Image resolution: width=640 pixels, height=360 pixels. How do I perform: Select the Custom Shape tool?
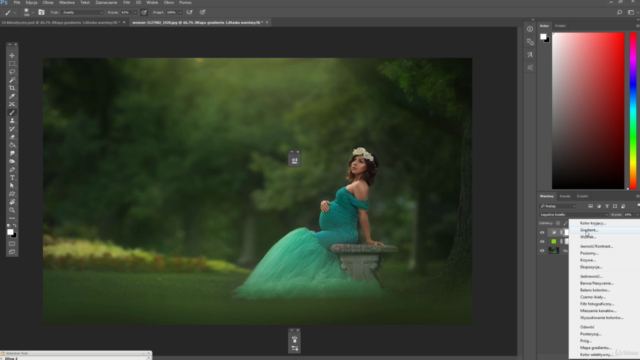point(12,194)
